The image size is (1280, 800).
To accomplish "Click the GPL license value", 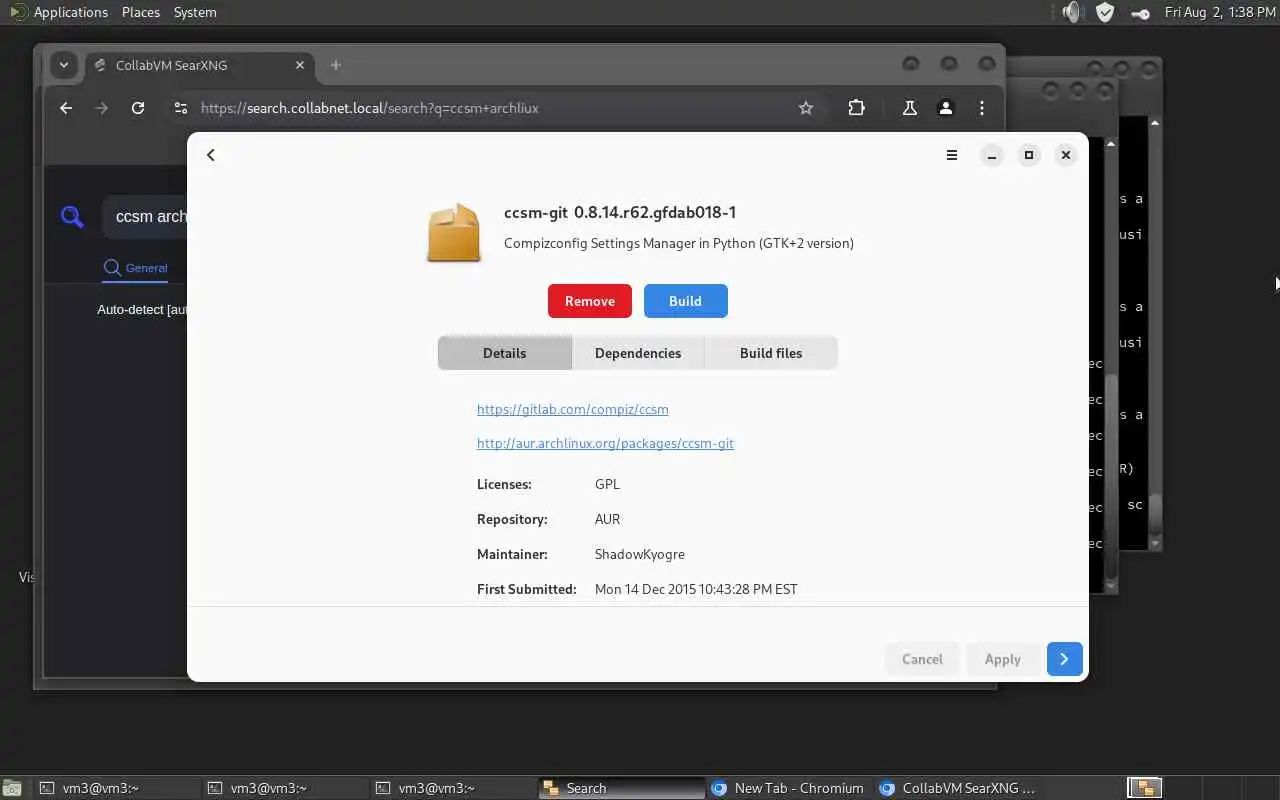I will tap(607, 484).
